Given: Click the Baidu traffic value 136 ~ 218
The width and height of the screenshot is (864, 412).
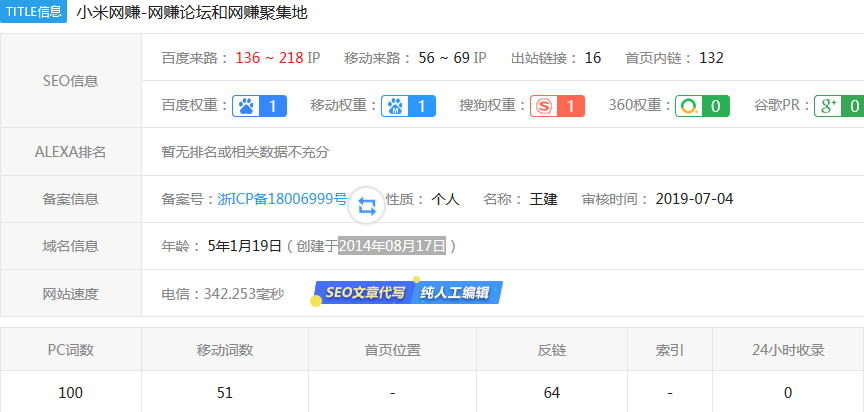Looking at the screenshot, I should point(269,58).
